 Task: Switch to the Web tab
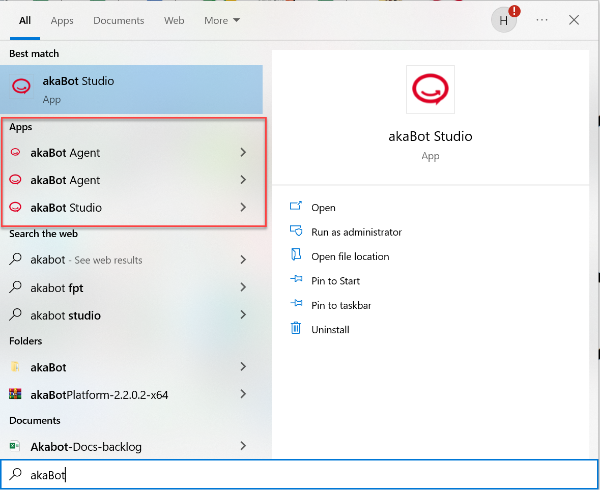[174, 21]
